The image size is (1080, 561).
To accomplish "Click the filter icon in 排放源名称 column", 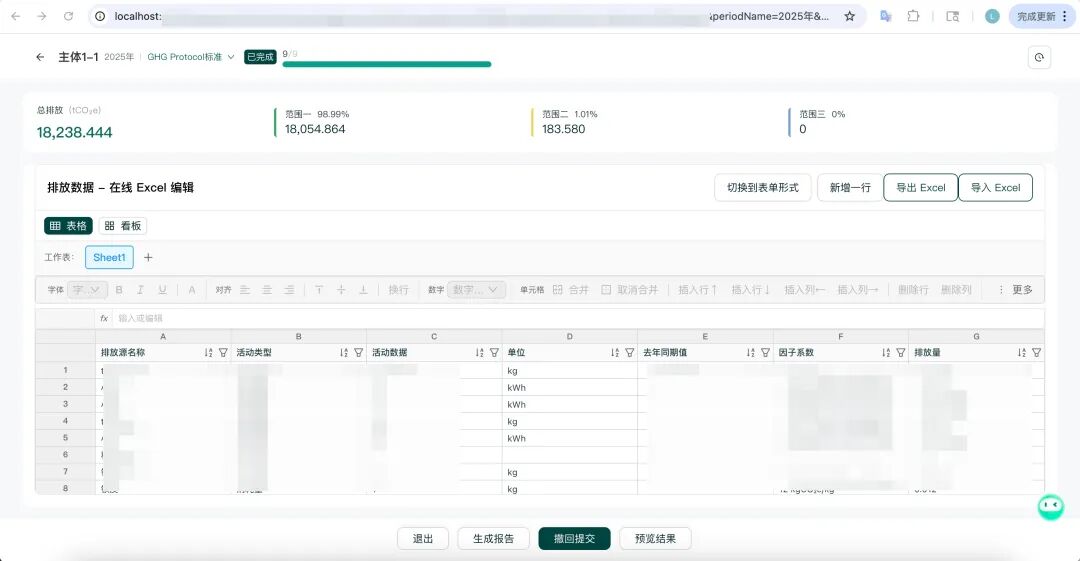I will [x=223, y=353].
